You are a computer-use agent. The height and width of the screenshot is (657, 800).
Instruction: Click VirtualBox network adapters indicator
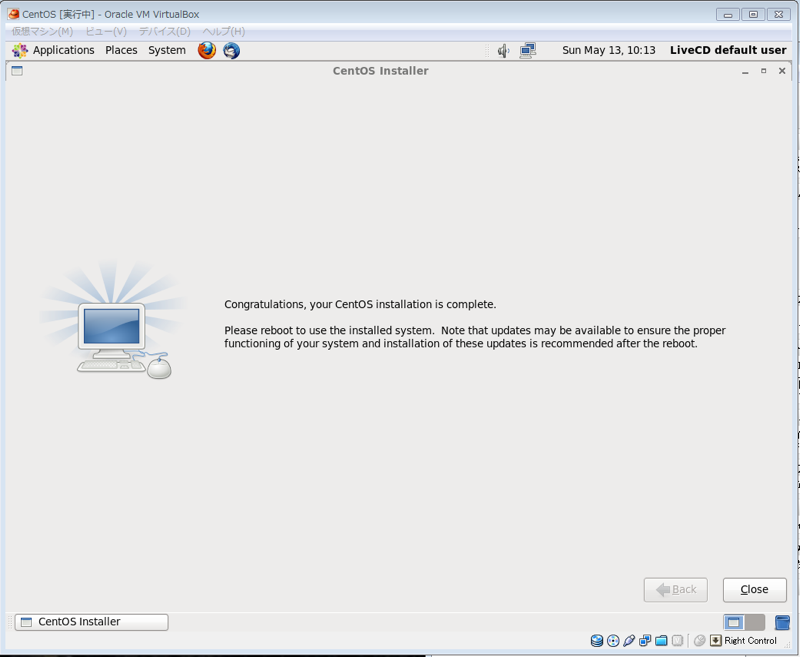(x=645, y=640)
